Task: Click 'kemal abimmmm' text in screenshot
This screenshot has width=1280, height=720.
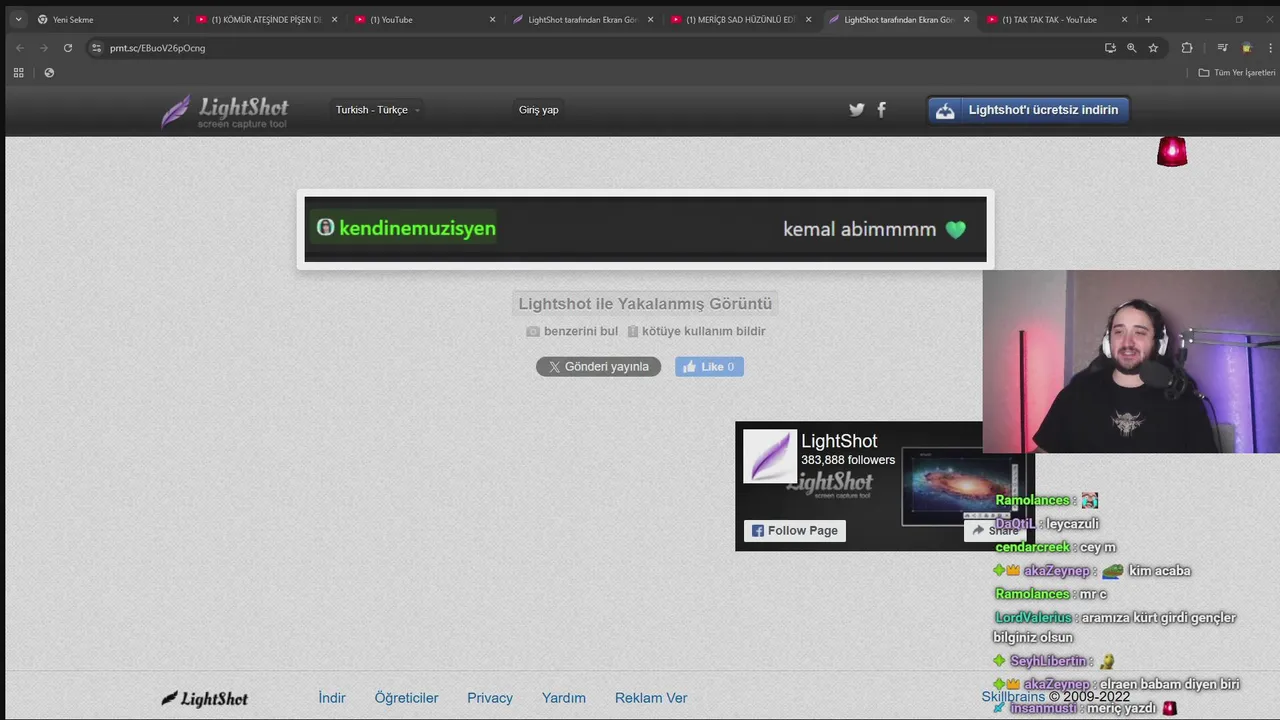Action: (x=859, y=229)
